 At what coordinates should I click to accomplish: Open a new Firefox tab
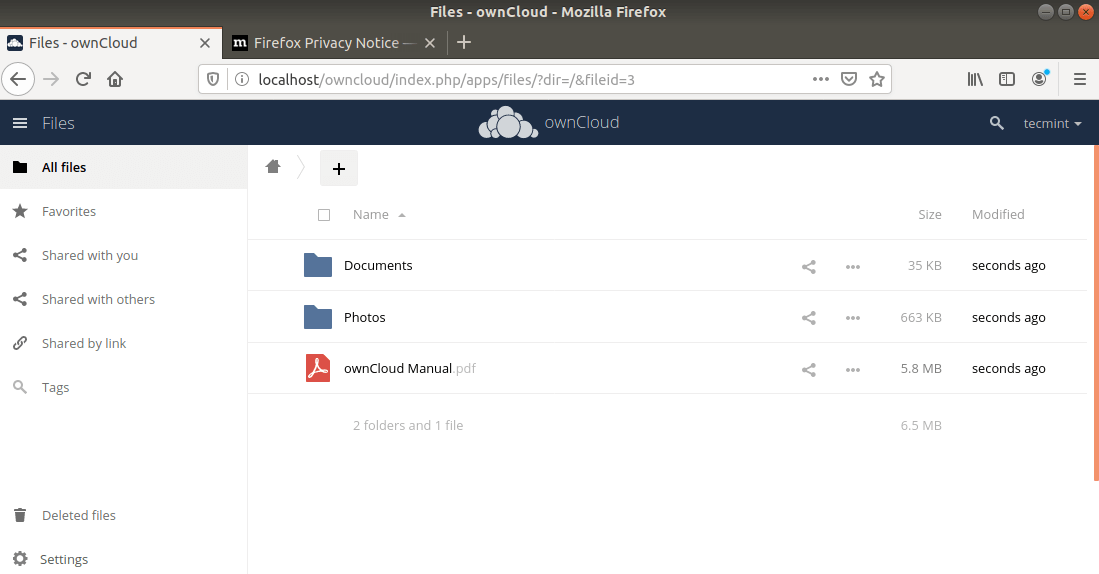pyautogui.click(x=464, y=43)
